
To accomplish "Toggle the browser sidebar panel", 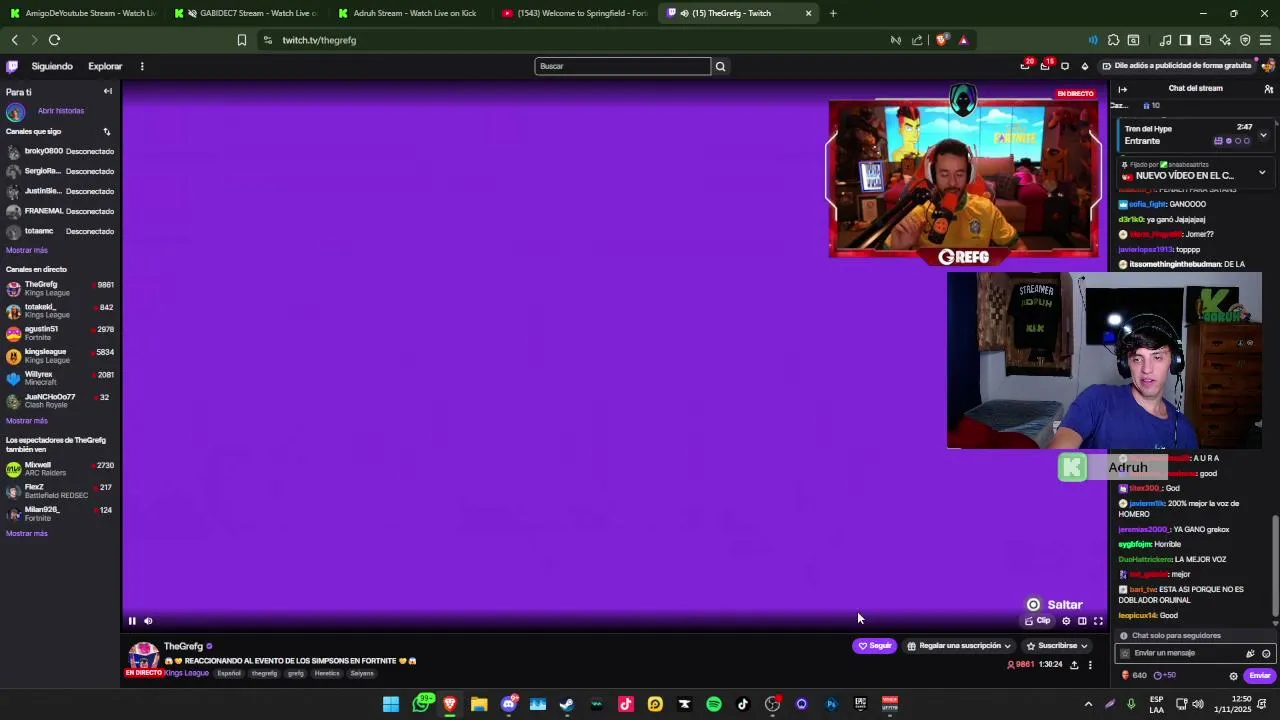I will pos(1185,40).
